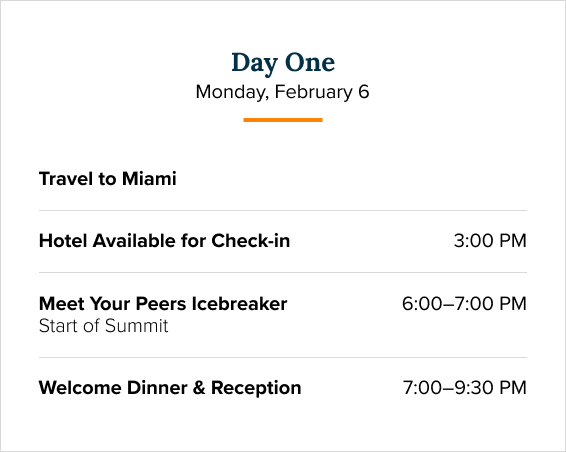This screenshot has height=452, width=566.
Task: Click the 6:00–7:00 PM time slot
Action: [464, 304]
